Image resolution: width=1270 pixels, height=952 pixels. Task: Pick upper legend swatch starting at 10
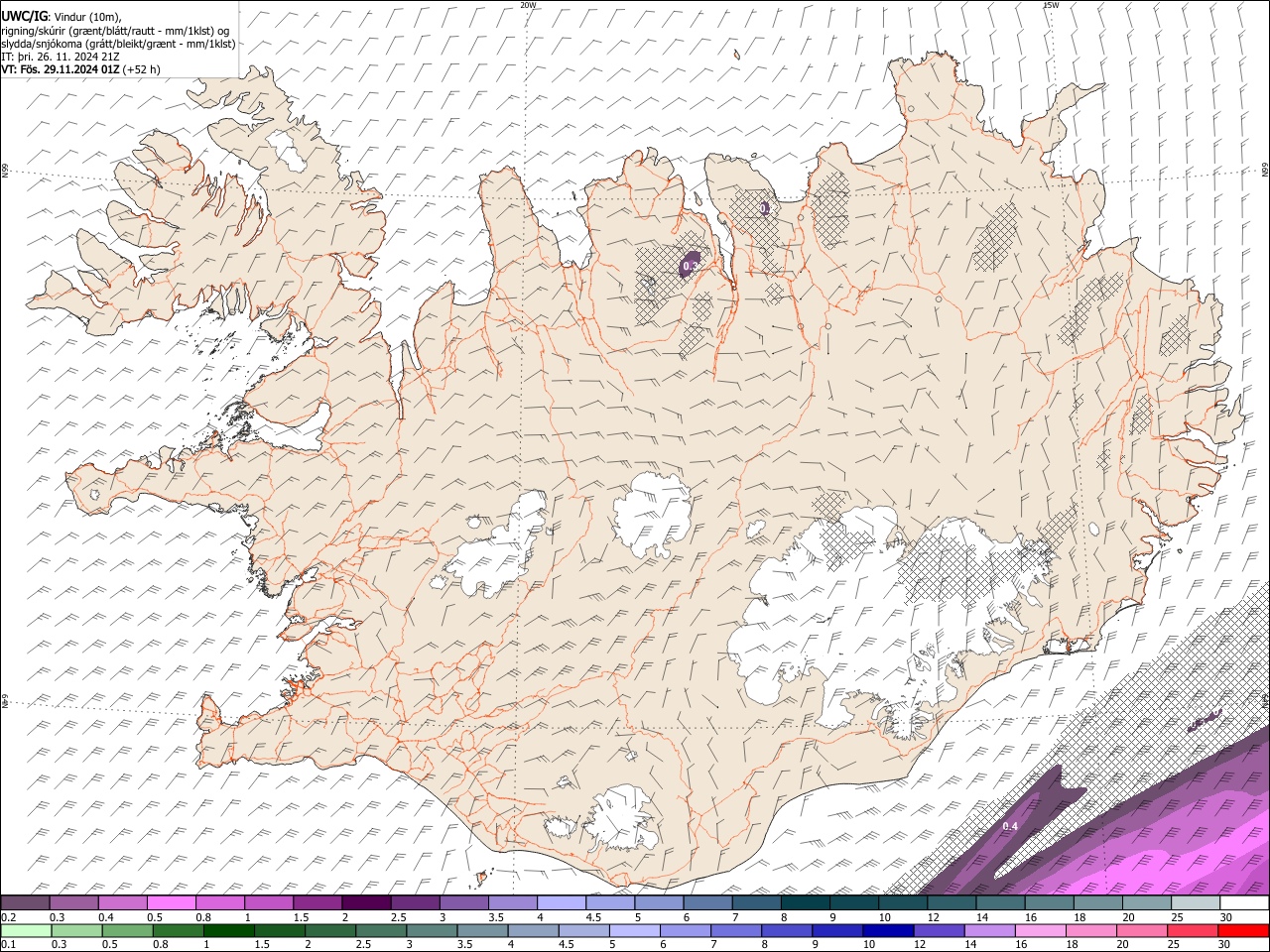[x=903, y=903]
